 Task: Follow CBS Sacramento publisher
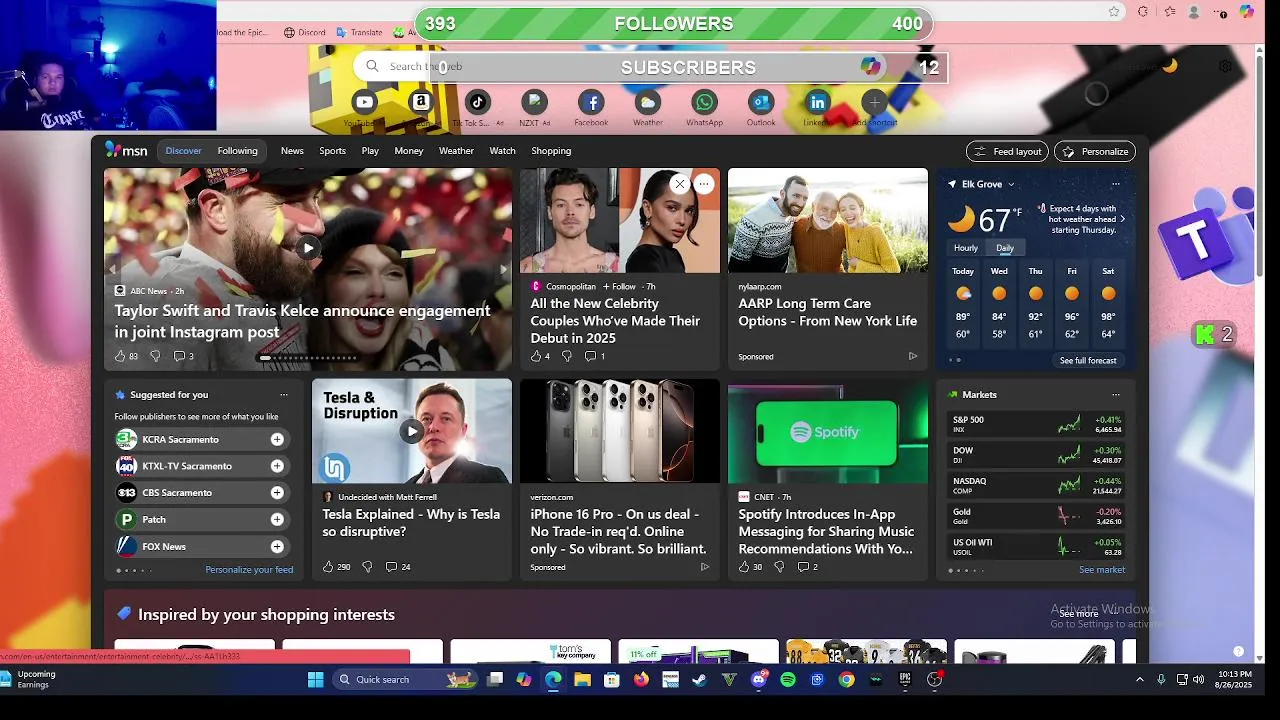[277, 493]
